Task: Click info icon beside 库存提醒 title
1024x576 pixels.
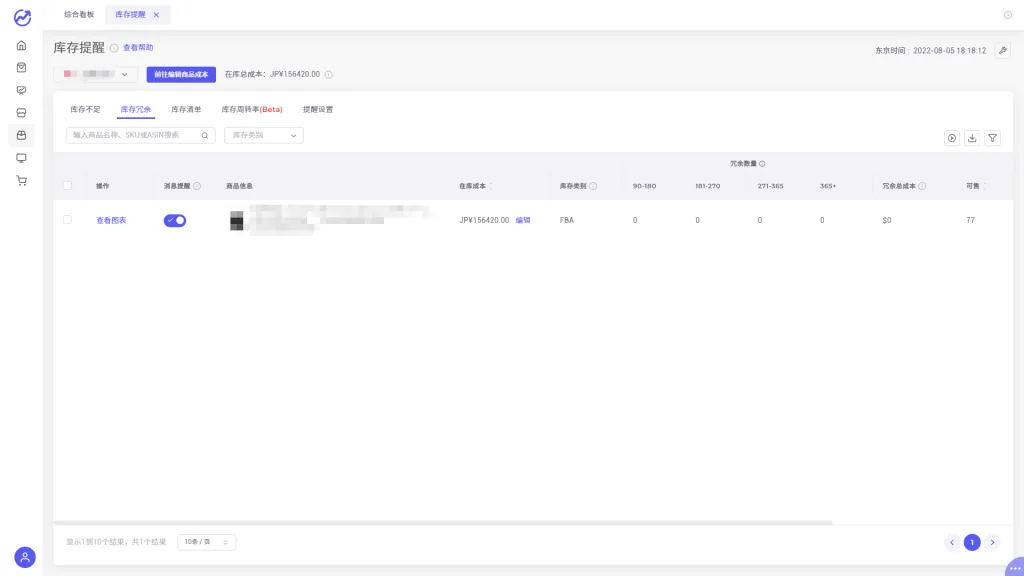Action: [114, 48]
